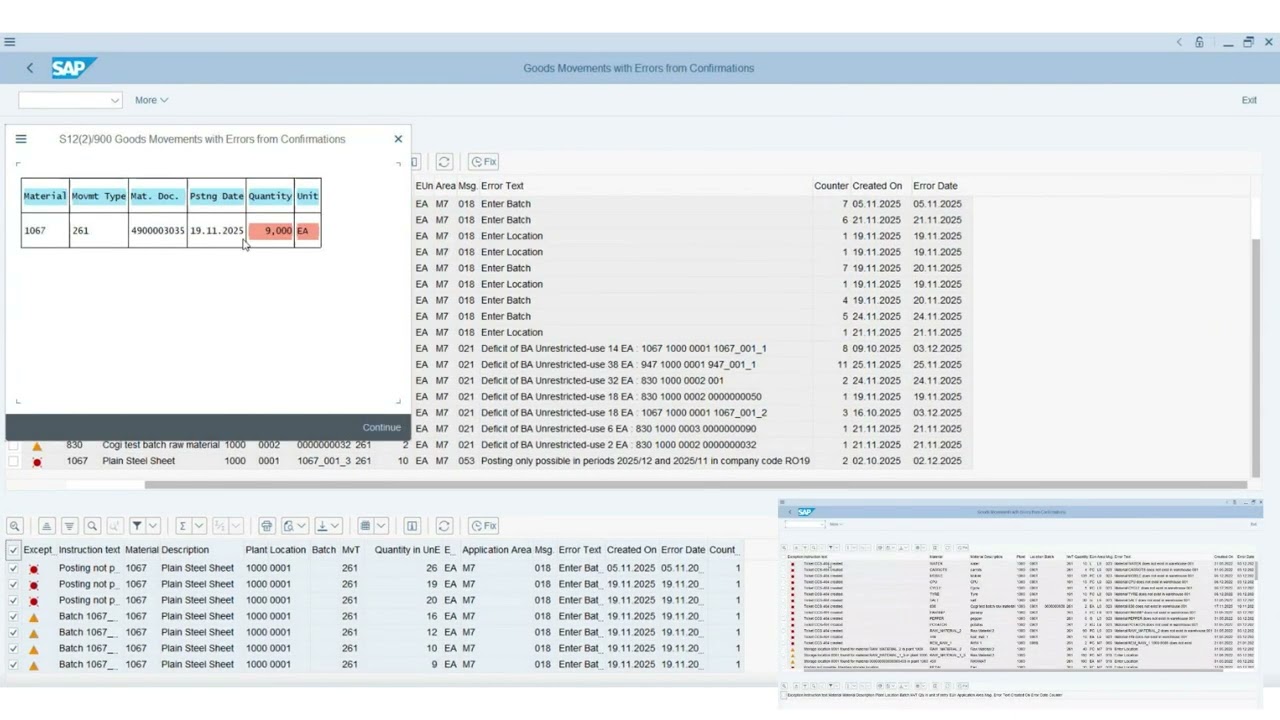Viewport: 1280px width, 720px height.
Task: Uncheck the row with quantity 12
Action: click(x=13, y=632)
